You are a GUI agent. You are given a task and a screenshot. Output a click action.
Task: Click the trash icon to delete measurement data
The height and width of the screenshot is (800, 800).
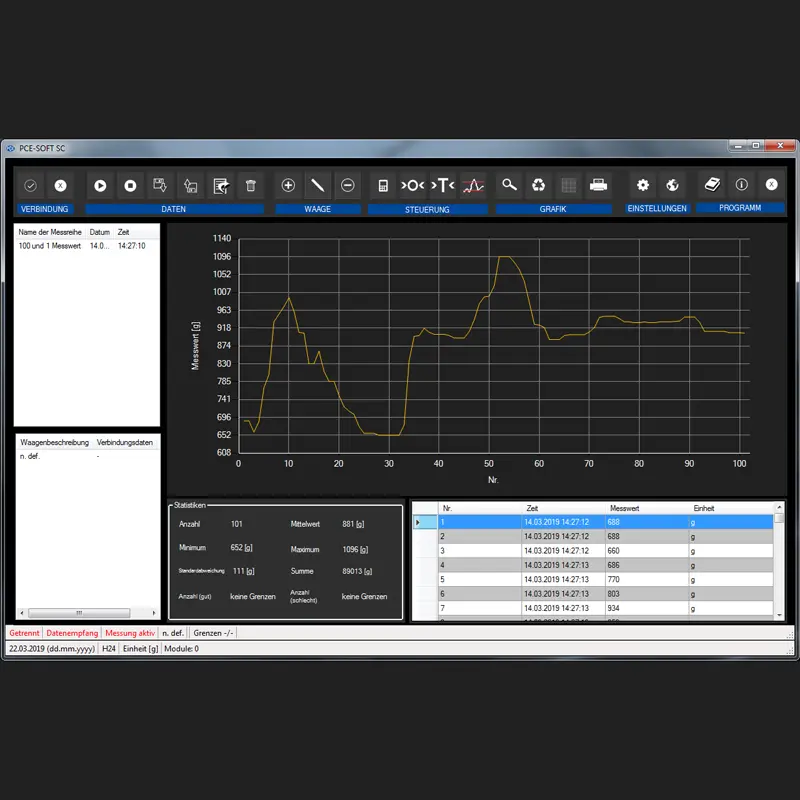click(249, 186)
